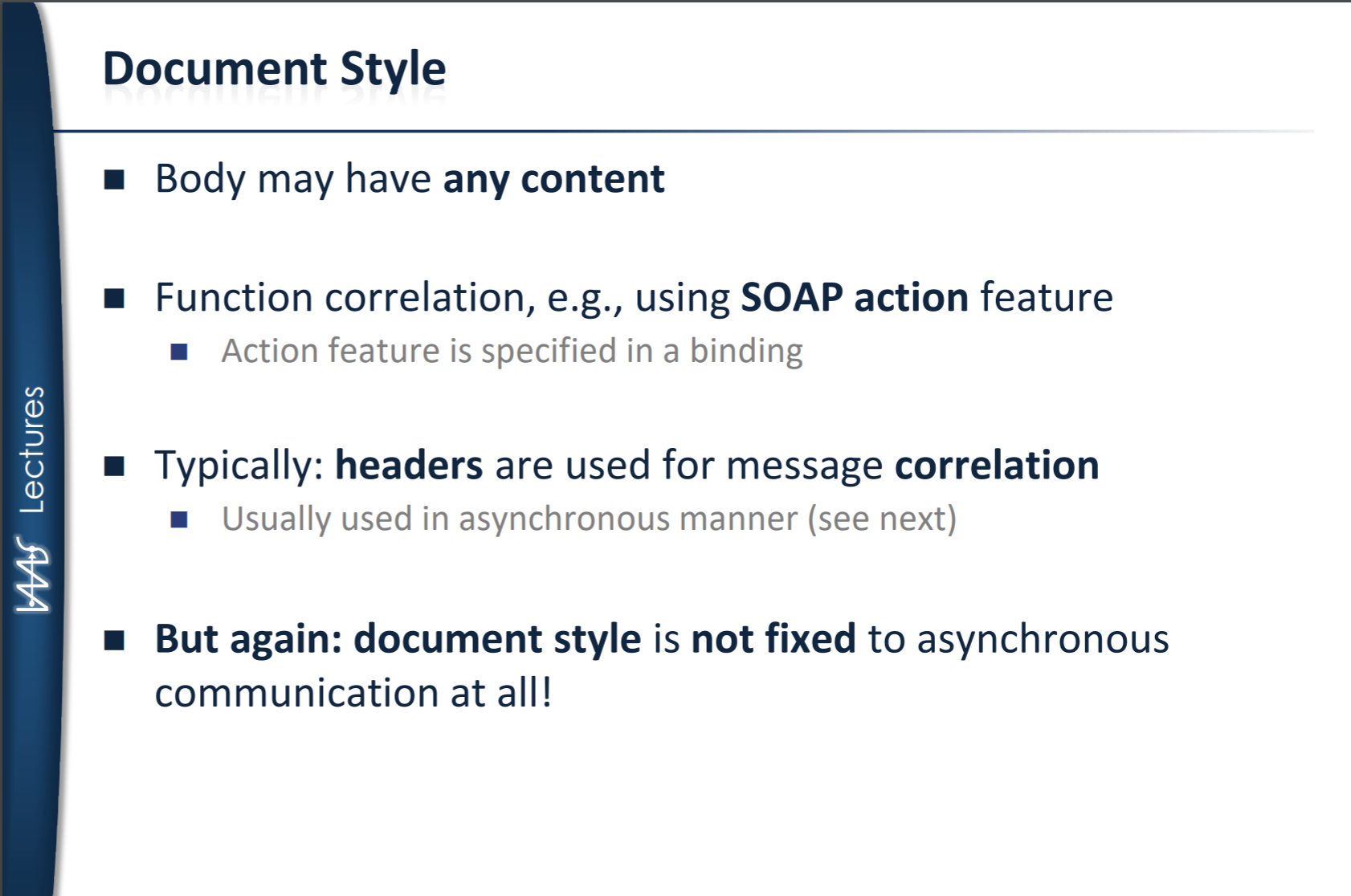The height and width of the screenshot is (896, 1351).
Task: Click the bold "not fixed" phrase
Action: (x=773, y=639)
